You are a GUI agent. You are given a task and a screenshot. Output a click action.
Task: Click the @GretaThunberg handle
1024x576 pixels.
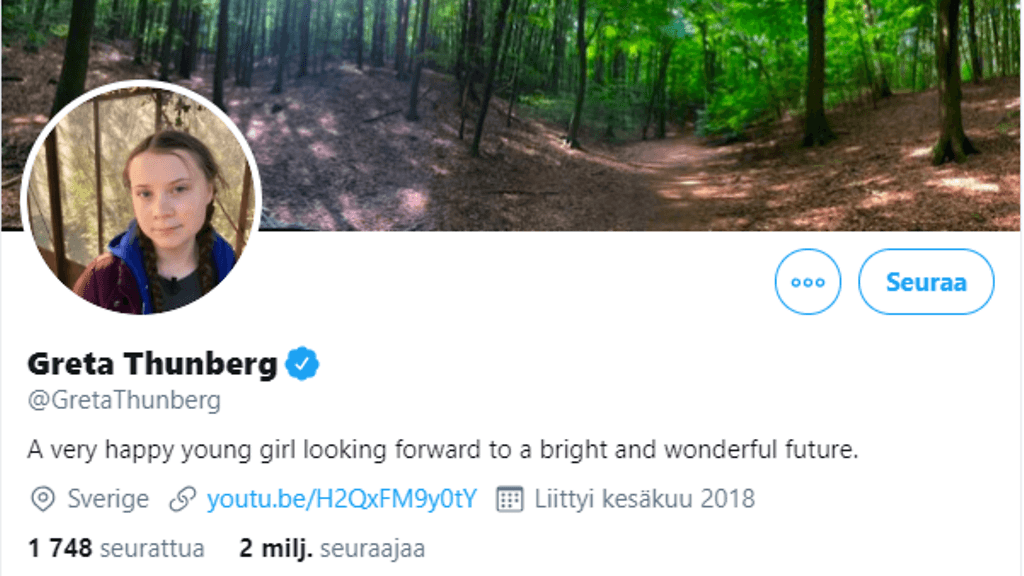pyautogui.click(x=124, y=401)
